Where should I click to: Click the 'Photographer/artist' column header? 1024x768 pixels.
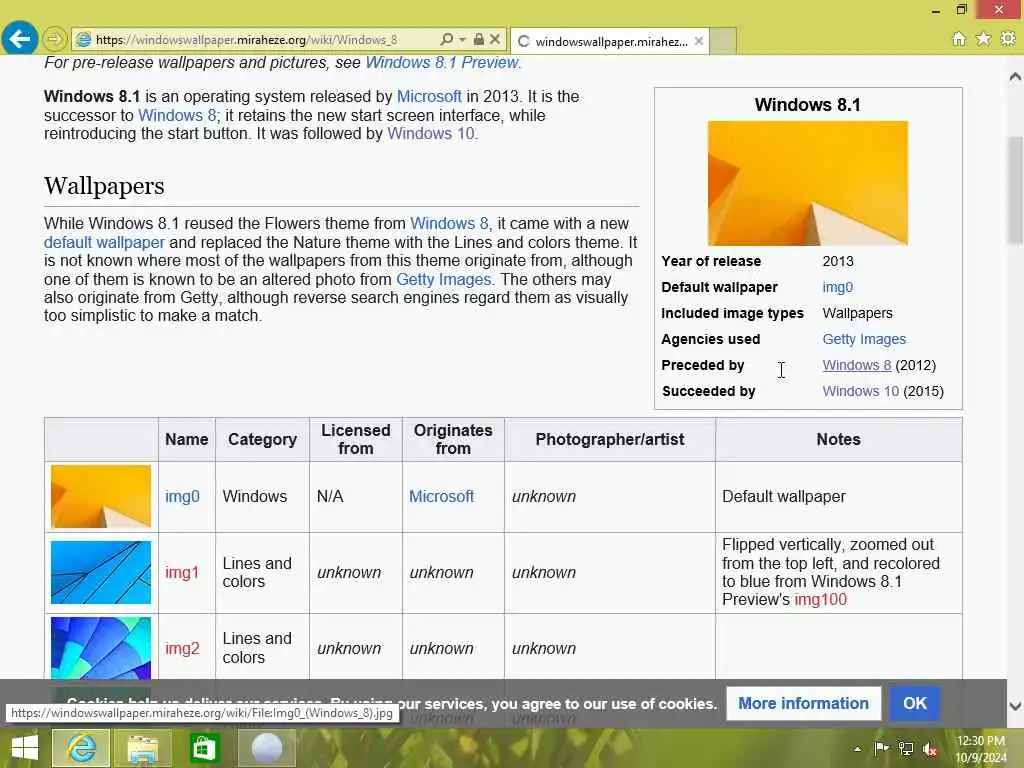click(610, 440)
